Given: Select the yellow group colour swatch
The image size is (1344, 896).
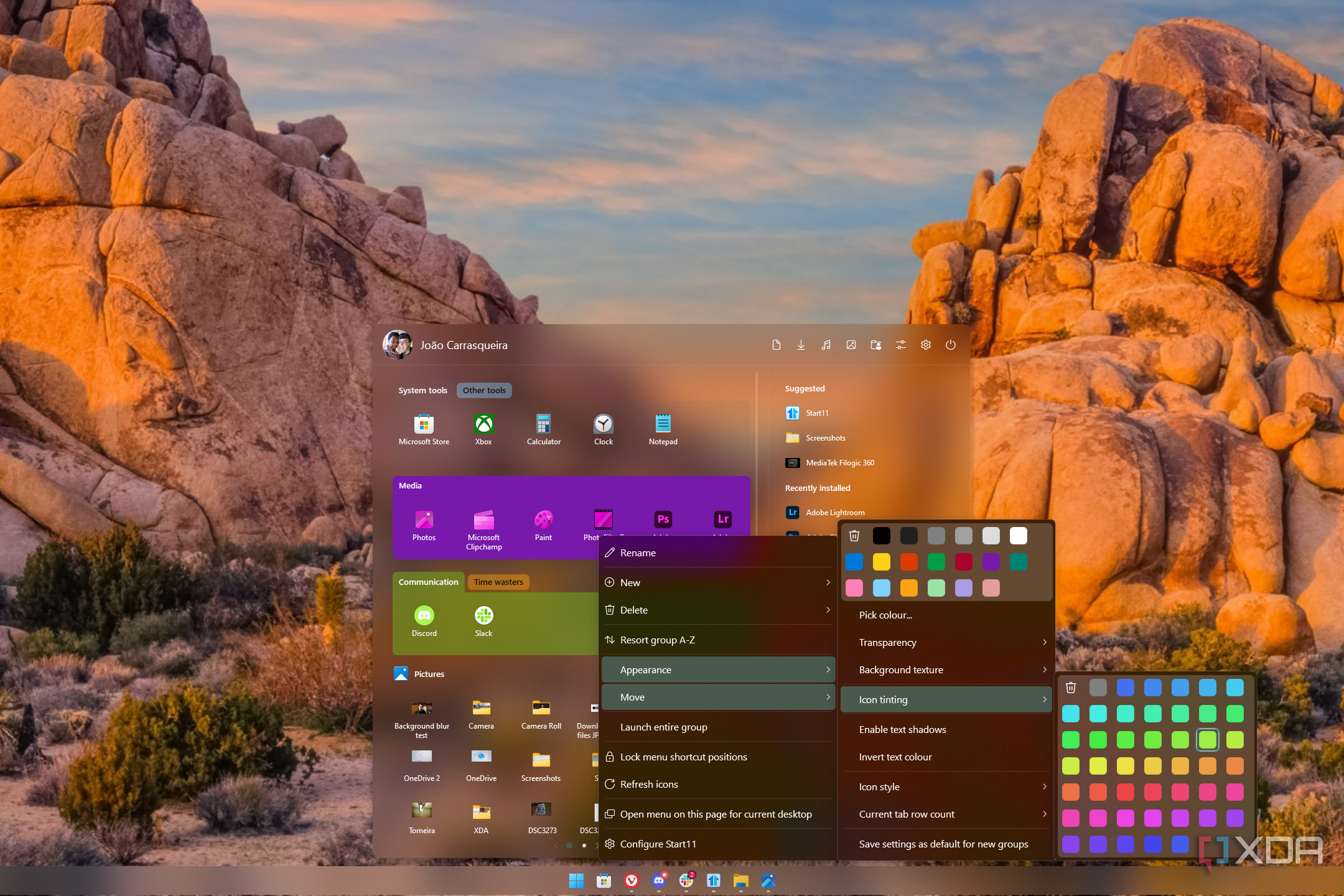Looking at the screenshot, I should (x=882, y=562).
